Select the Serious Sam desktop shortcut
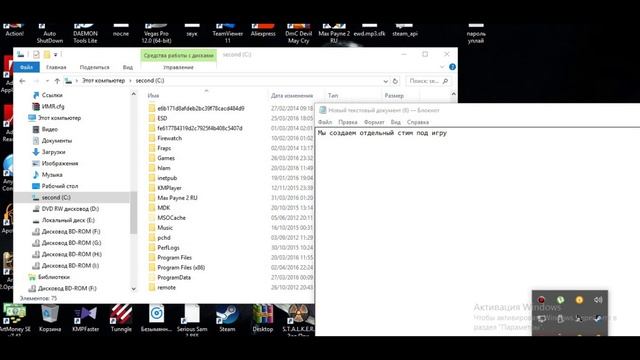 pos(192,320)
